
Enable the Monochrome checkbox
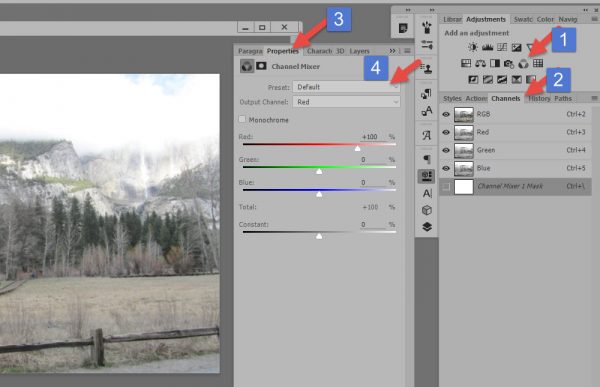click(x=242, y=119)
